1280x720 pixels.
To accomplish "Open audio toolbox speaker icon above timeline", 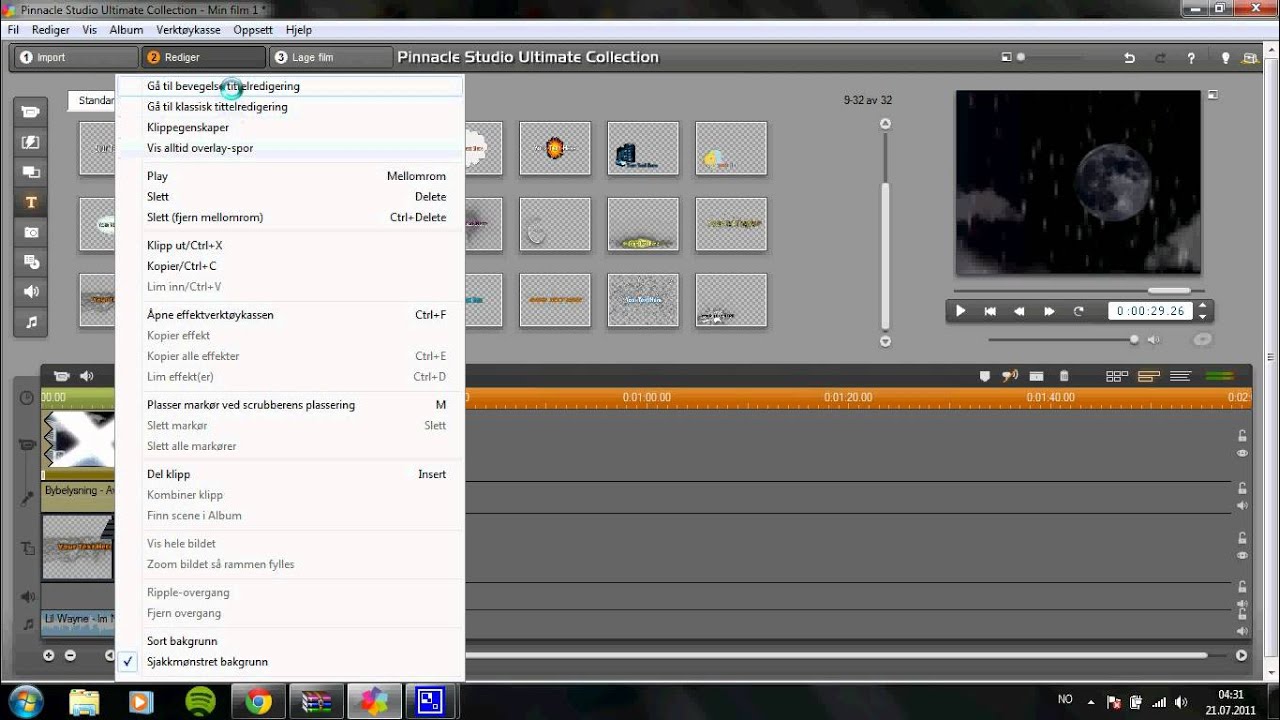I will click(87, 377).
